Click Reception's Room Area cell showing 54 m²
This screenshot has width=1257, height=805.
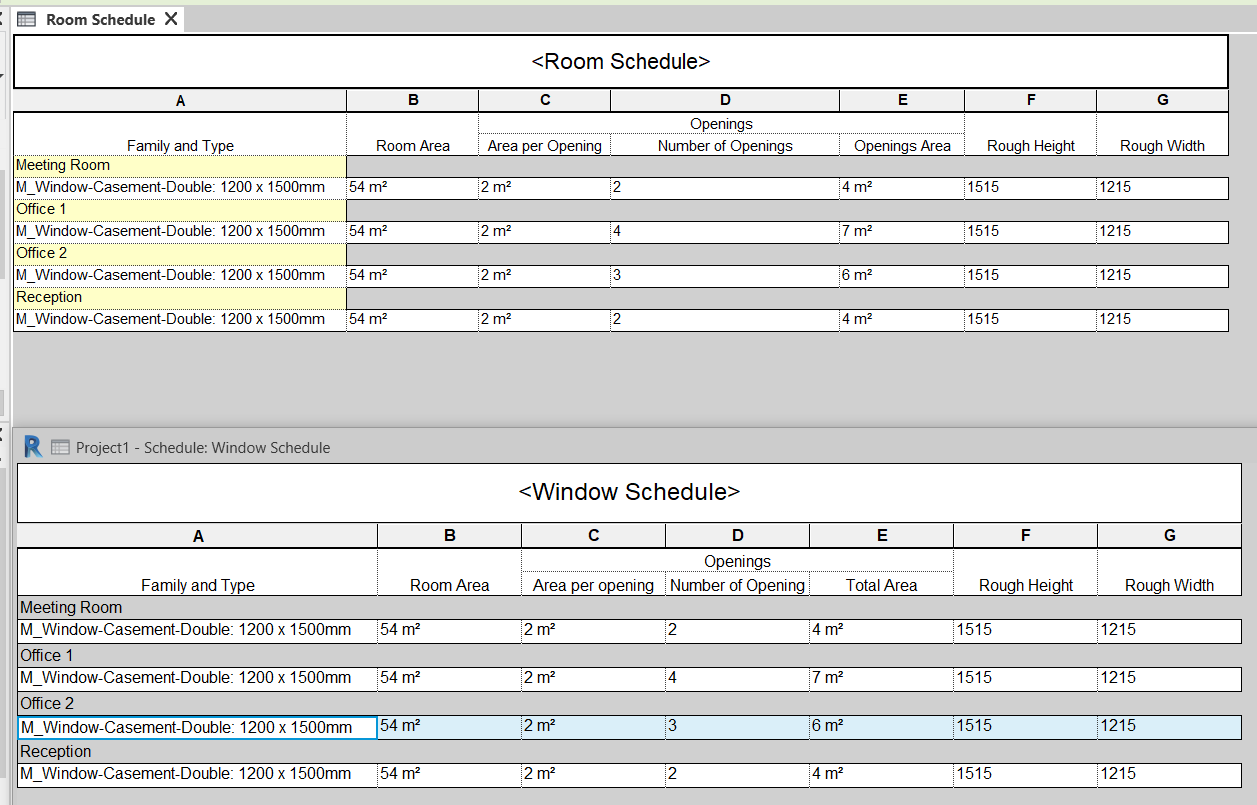coord(412,319)
